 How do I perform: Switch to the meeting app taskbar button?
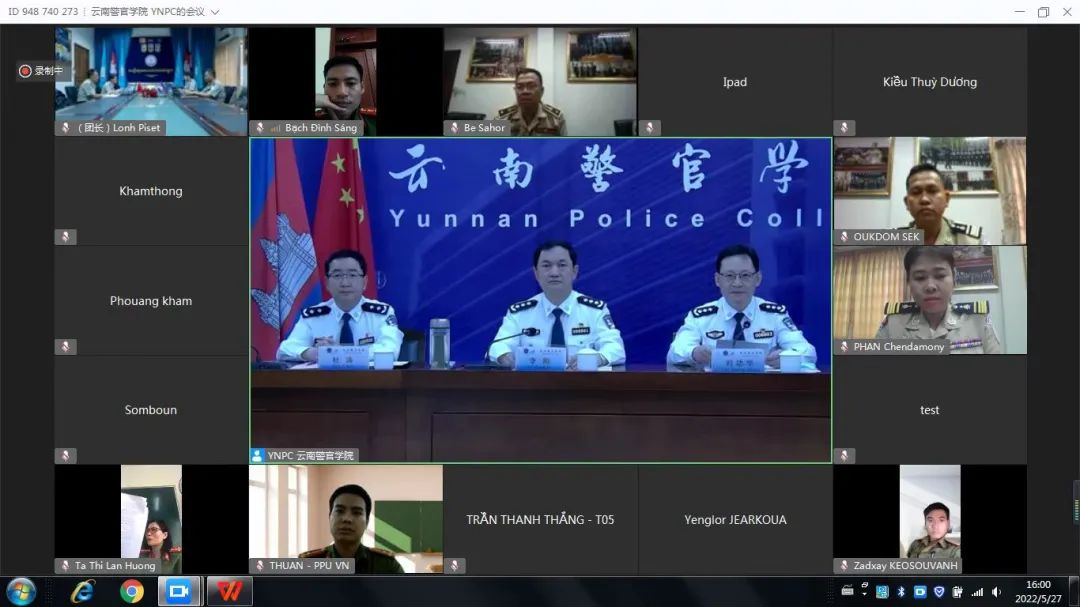[179, 591]
